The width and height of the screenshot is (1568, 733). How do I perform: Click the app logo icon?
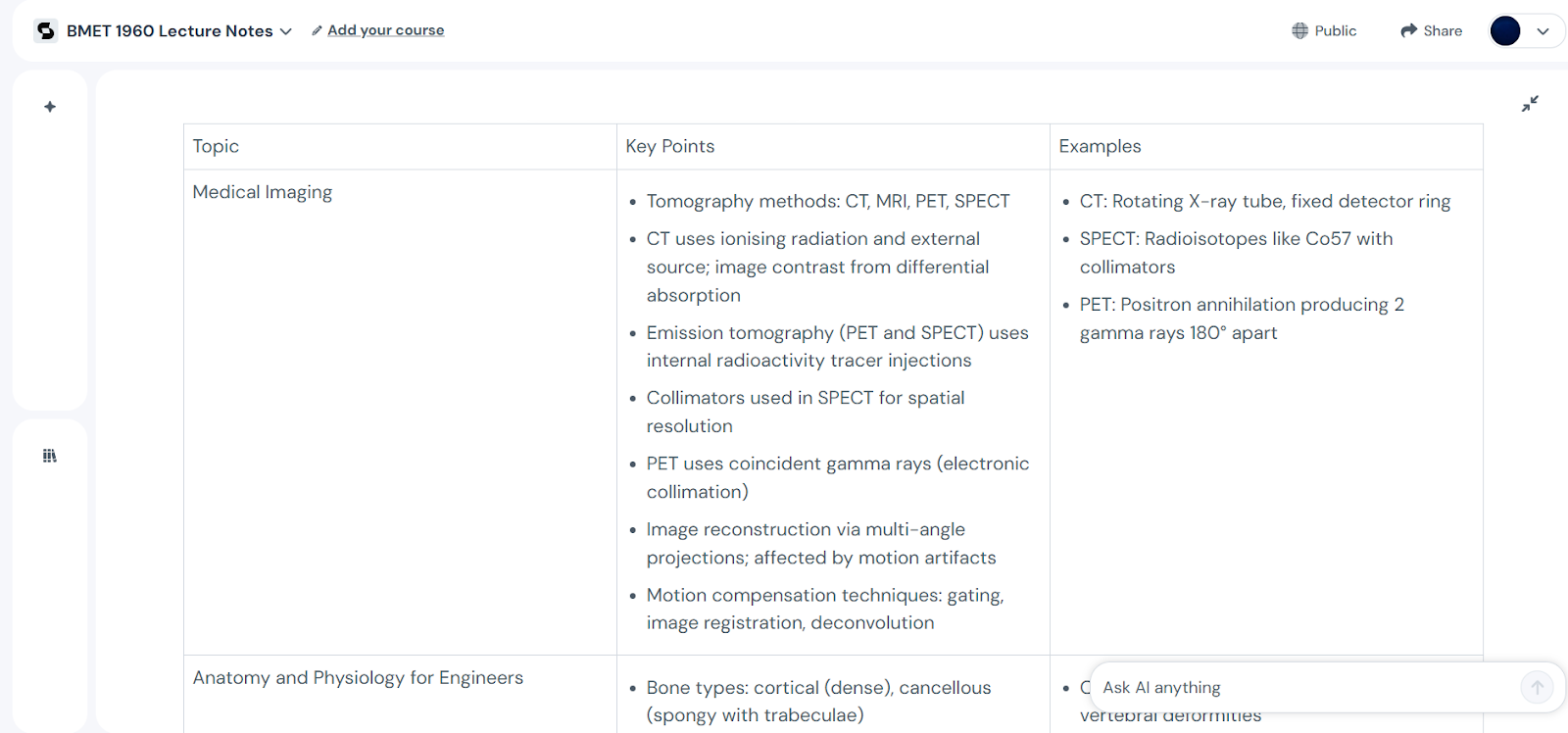46,31
